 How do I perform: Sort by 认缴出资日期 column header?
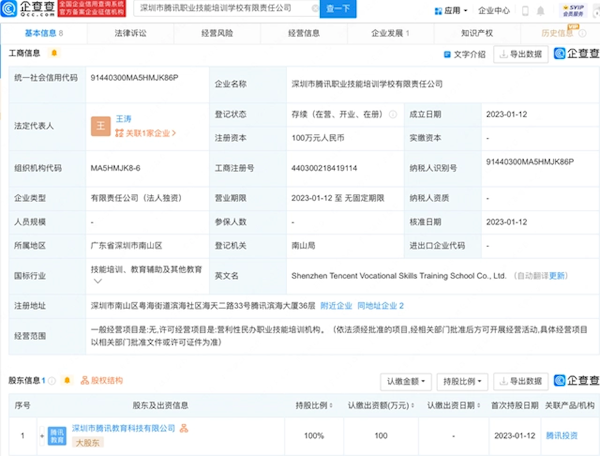pyautogui.click(x=454, y=406)
